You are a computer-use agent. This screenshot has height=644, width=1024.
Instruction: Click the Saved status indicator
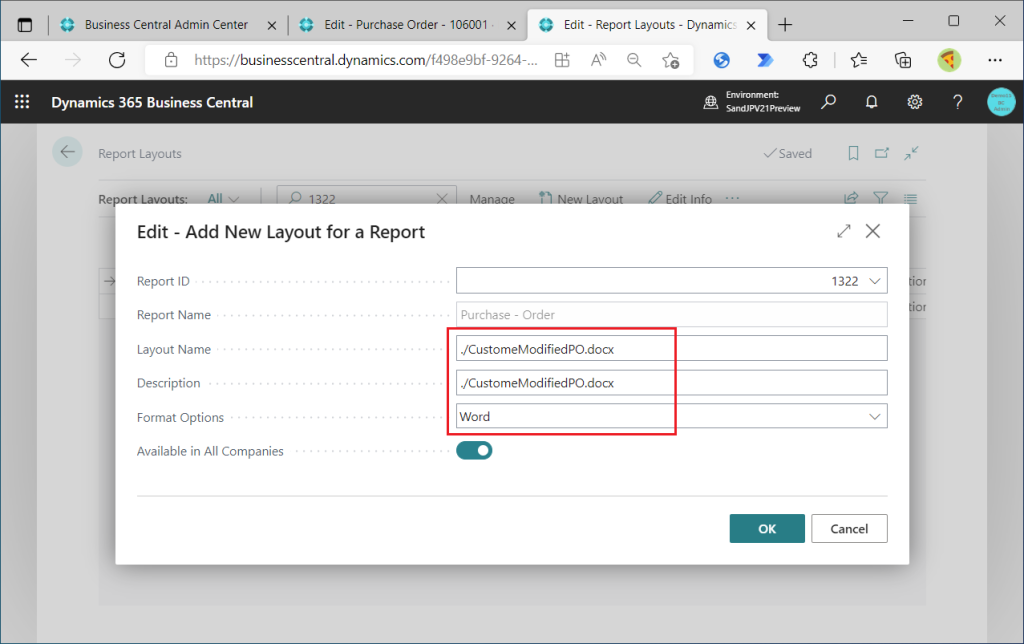[x=788, y=153]
